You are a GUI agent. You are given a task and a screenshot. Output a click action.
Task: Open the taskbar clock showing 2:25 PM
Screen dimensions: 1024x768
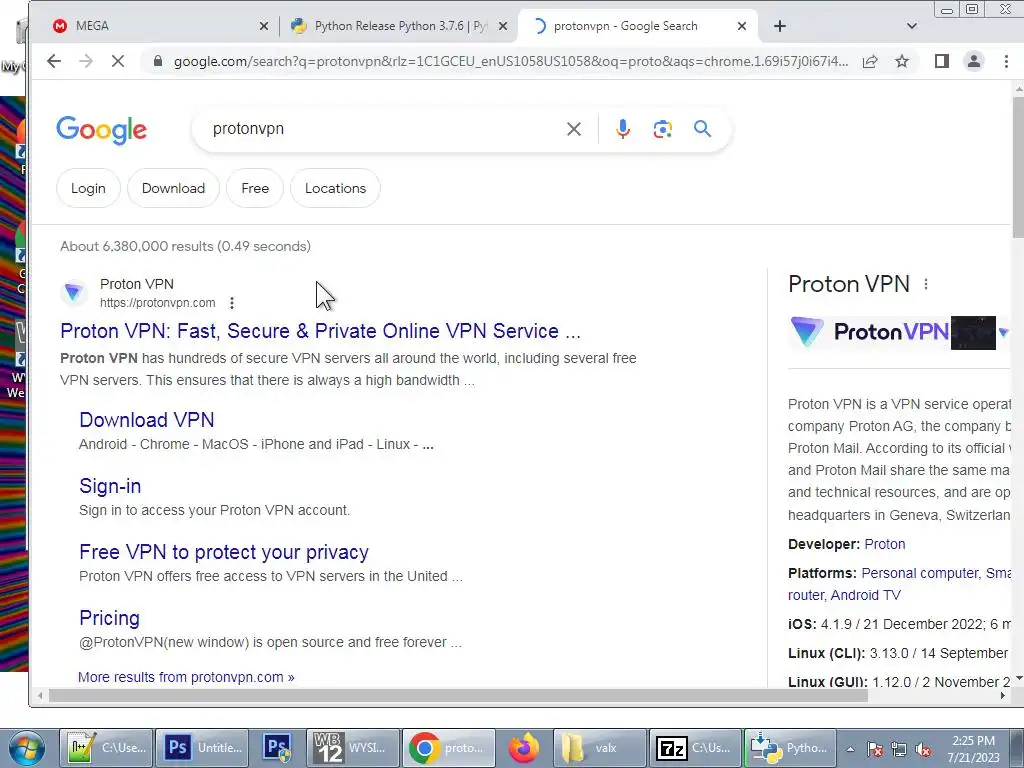974,749
